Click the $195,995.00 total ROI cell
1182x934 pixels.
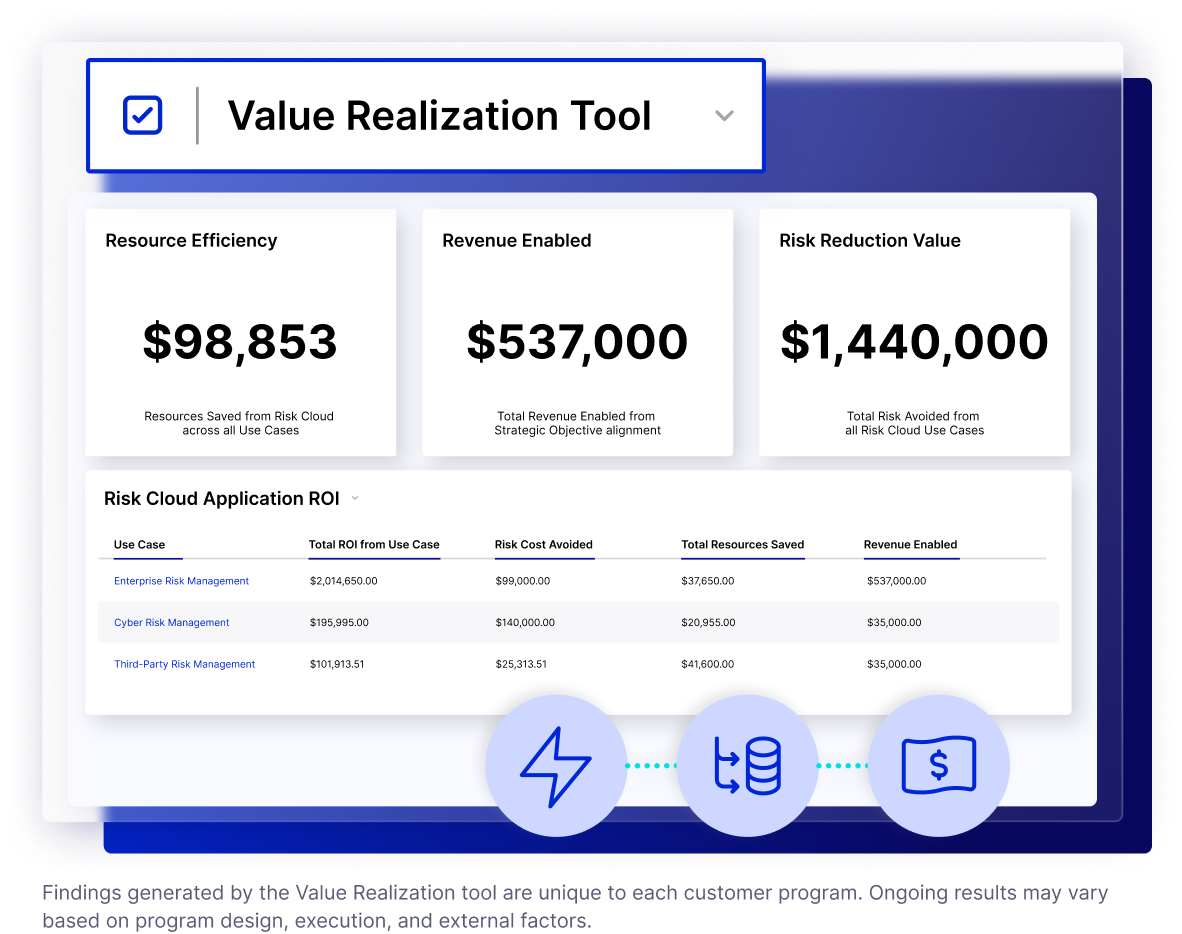tap(339, 623)
